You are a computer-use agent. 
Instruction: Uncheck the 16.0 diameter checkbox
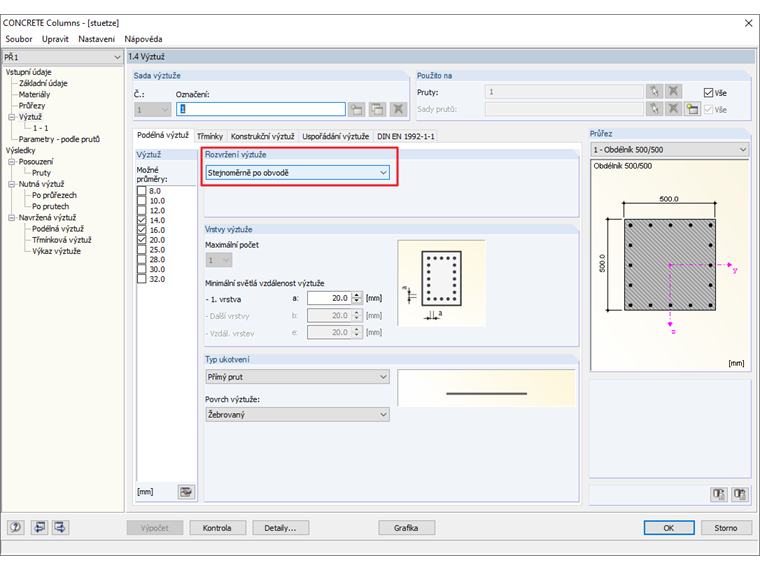(x=142, y=230)
